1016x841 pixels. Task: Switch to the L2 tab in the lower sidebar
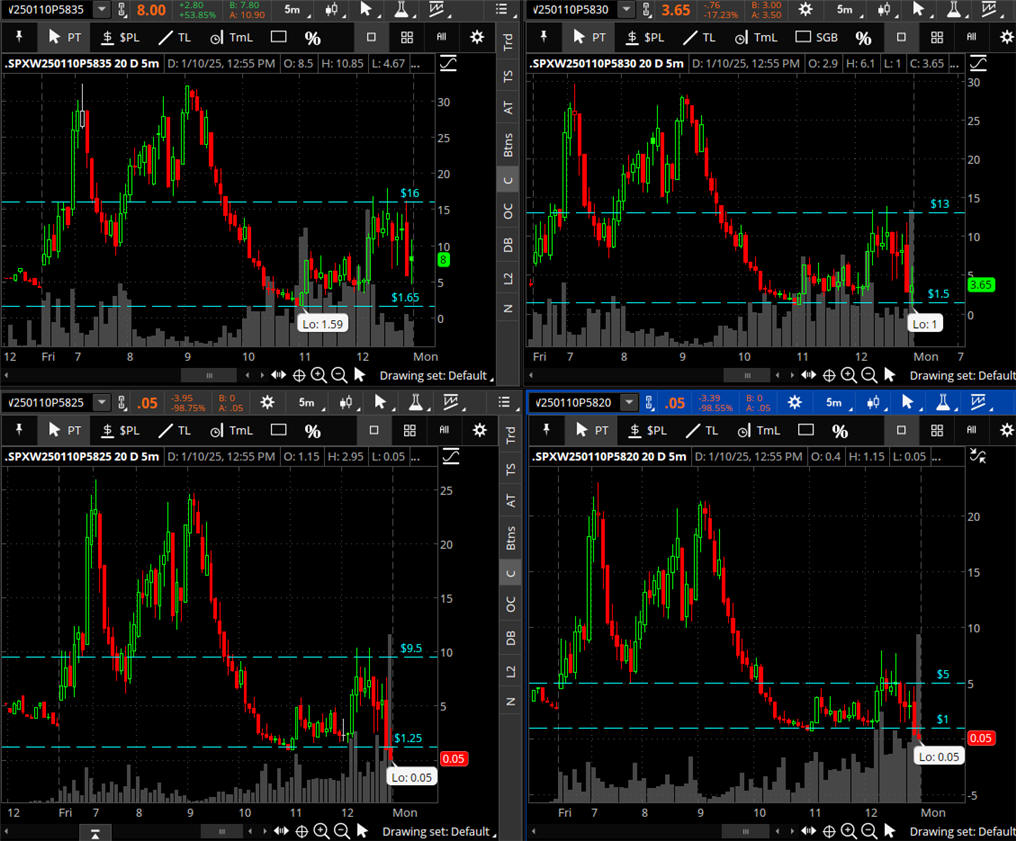[x=509, y=668]
